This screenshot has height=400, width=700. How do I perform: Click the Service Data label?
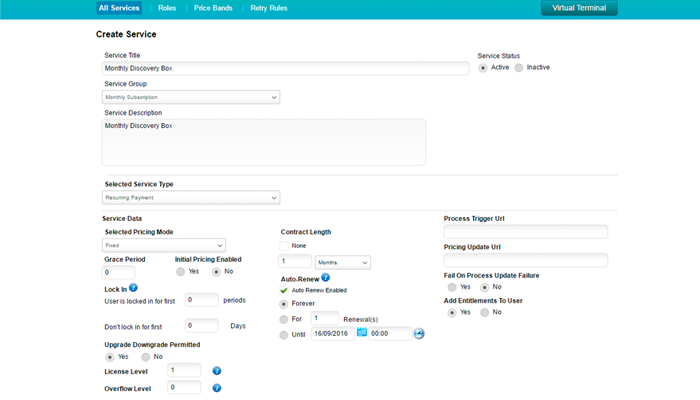pos(122,219)
